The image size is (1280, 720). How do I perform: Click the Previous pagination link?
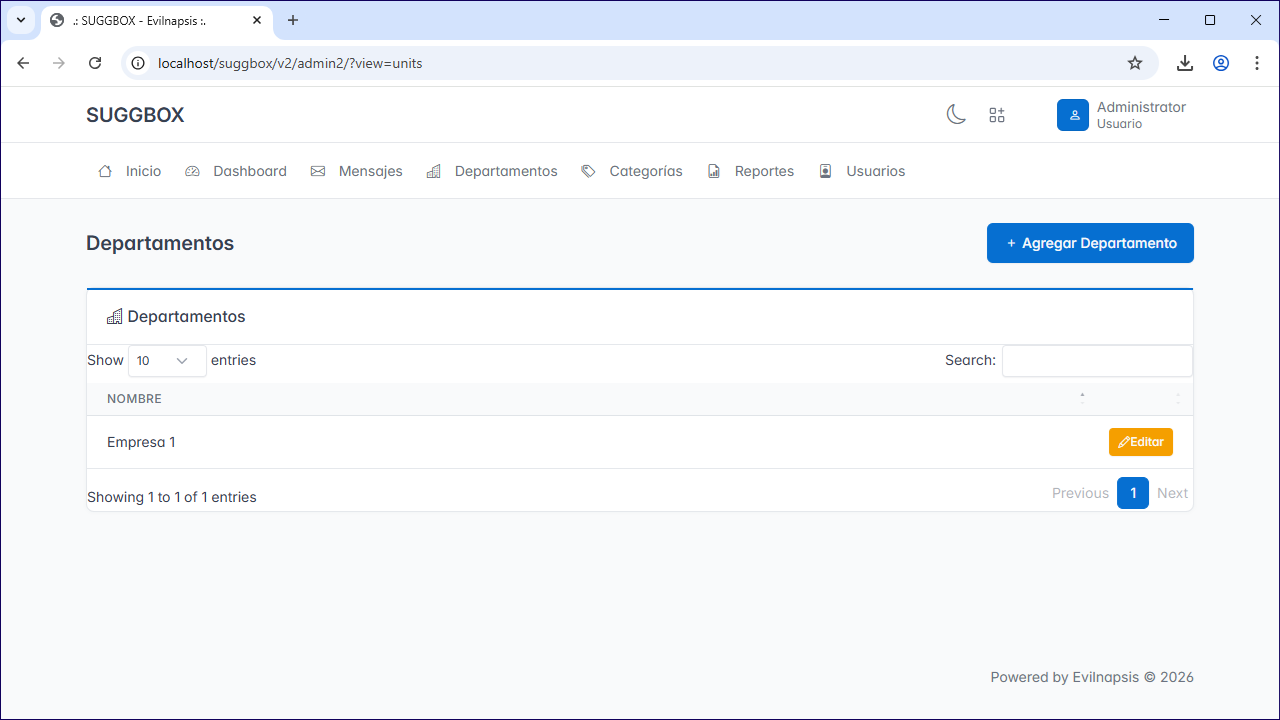[x=1080, y=493]
